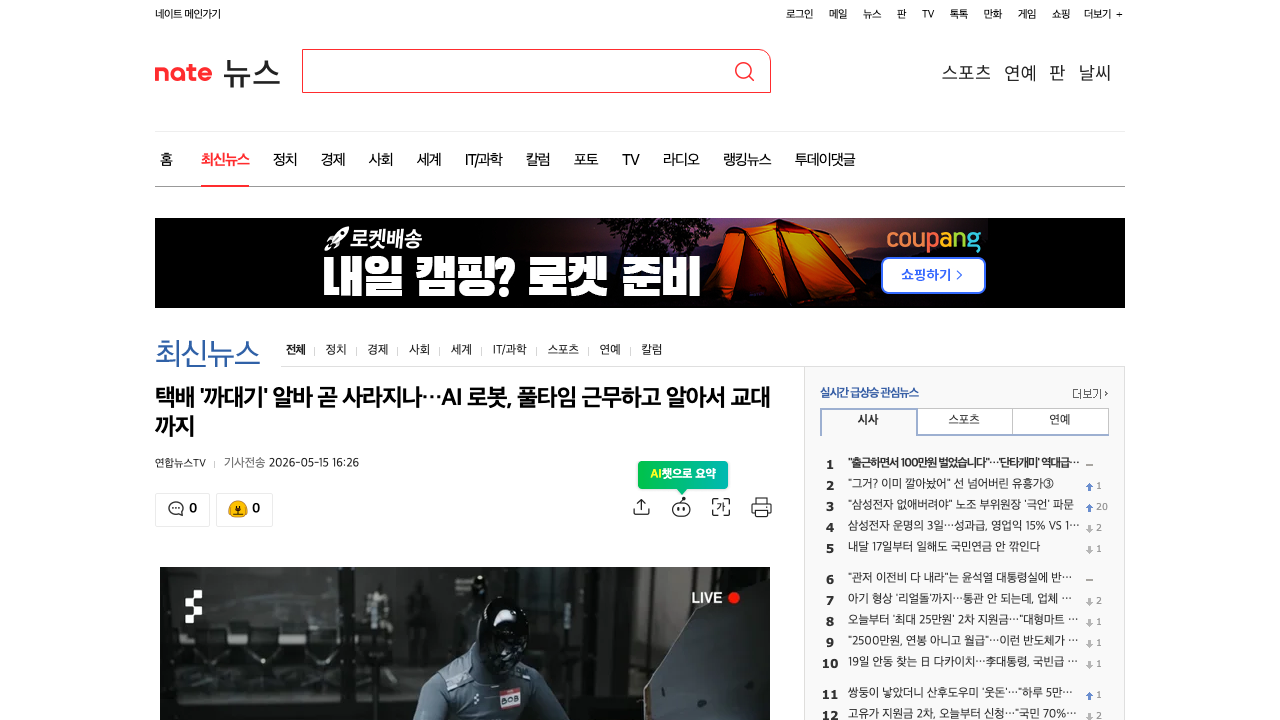The width and height of the screenshot is (1280, 720).
Task: Open the 만화 top link
Action: point(993,14)
